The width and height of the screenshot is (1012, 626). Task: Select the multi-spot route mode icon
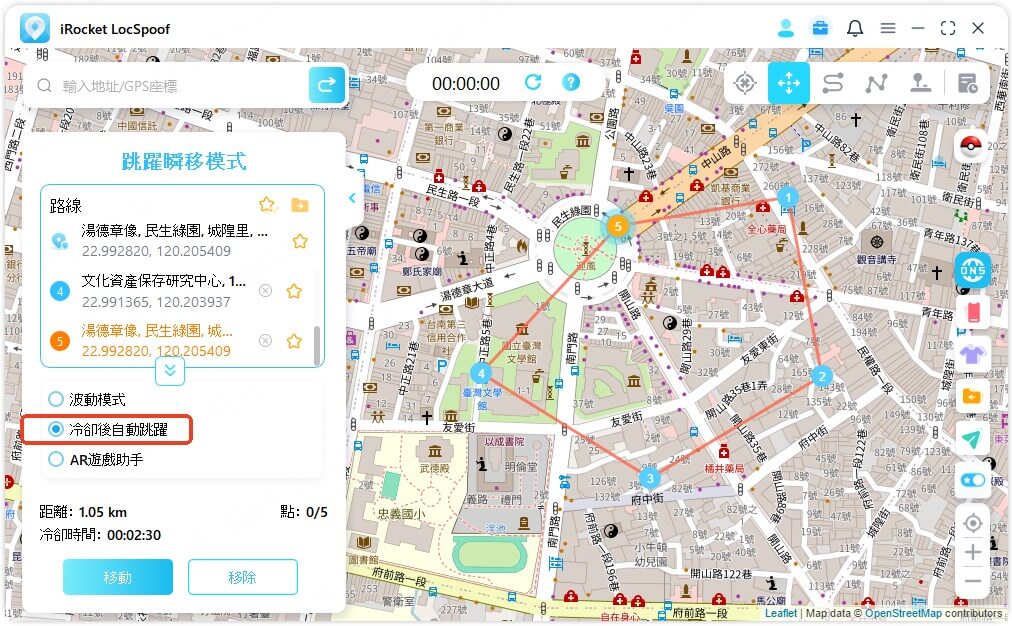click(x=876, y=83)
